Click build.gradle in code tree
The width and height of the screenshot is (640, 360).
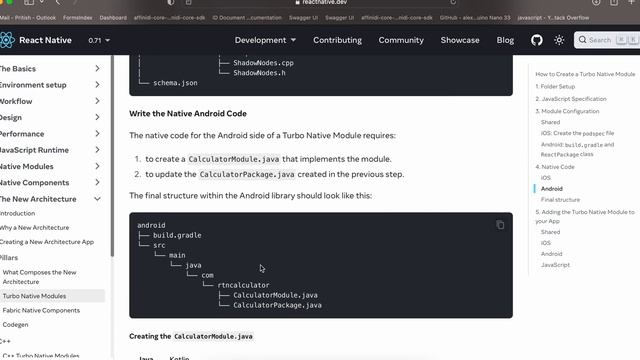click(x=177, y=235)
